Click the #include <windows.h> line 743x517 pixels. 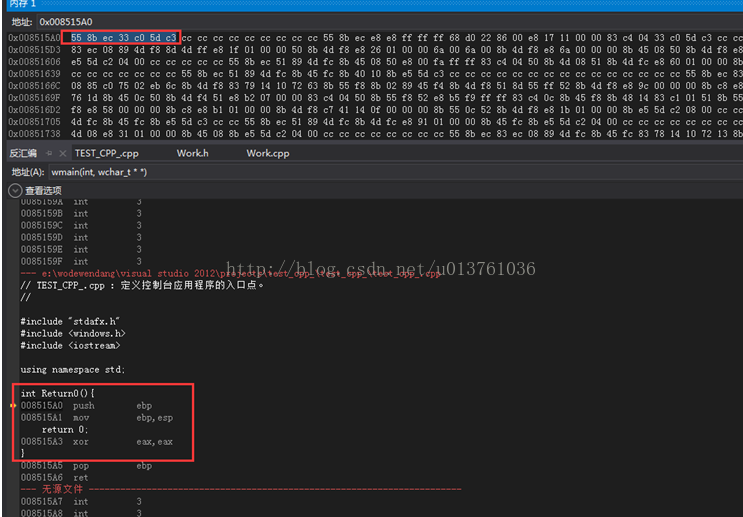click(73, 333)
